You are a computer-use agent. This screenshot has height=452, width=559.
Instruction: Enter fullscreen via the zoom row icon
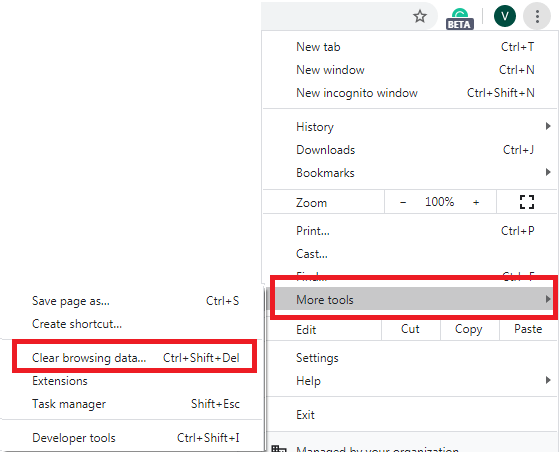(527, 202)
